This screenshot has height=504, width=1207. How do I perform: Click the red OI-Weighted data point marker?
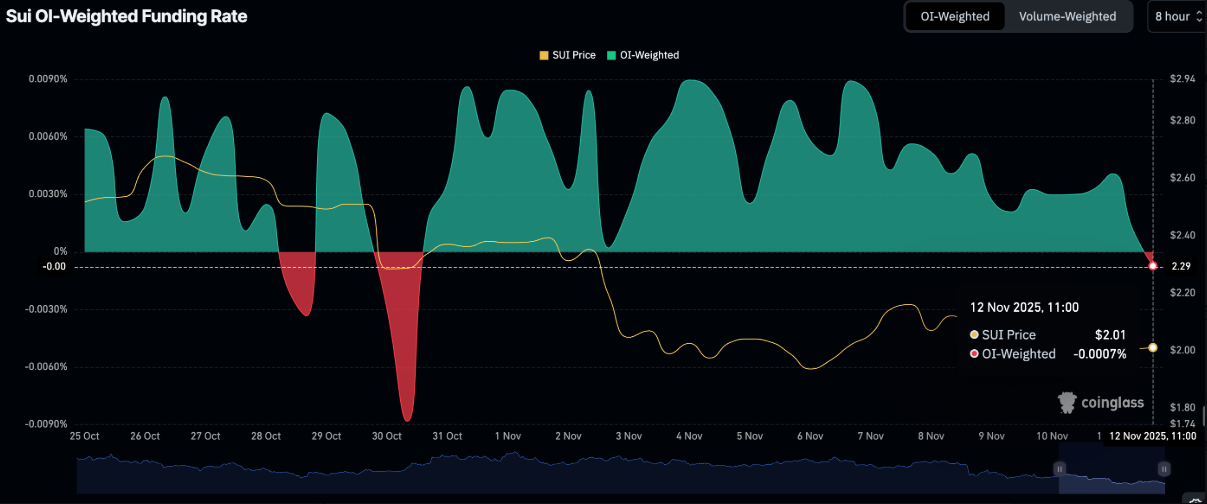[x=1153, y=266]
